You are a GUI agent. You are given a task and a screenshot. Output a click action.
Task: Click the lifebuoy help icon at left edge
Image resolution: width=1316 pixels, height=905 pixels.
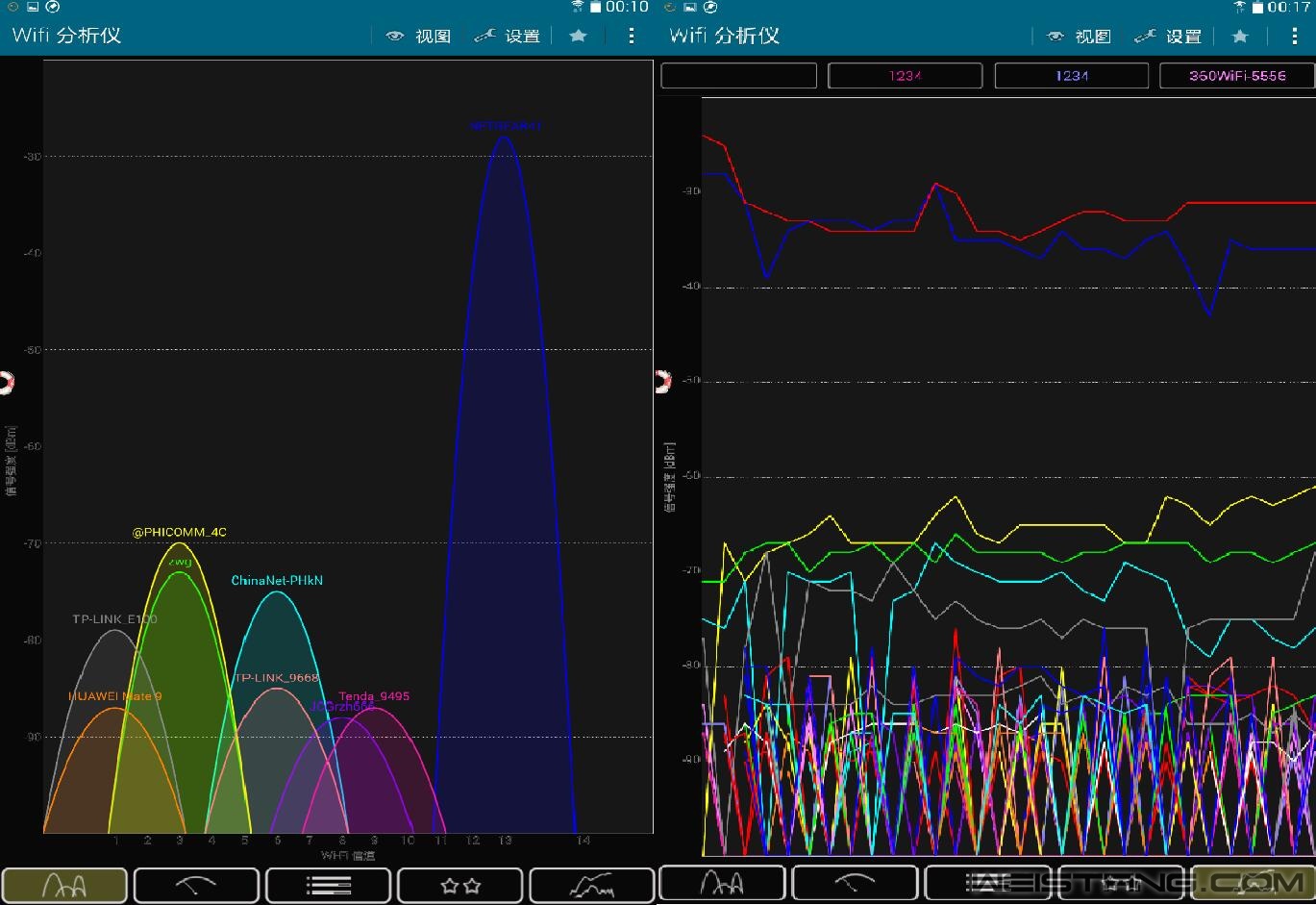click(6, 383)
